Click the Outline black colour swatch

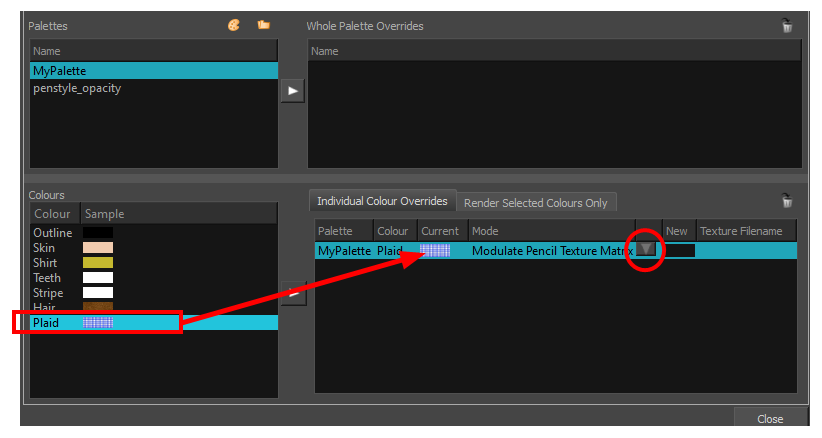click(98, 233)
